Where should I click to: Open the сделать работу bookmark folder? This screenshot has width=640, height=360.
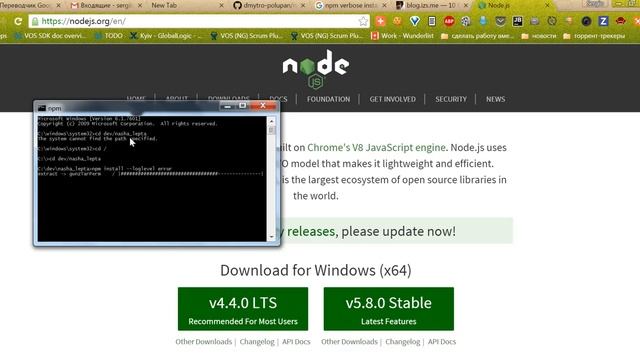pyautogui.click(x=477, y=36)
